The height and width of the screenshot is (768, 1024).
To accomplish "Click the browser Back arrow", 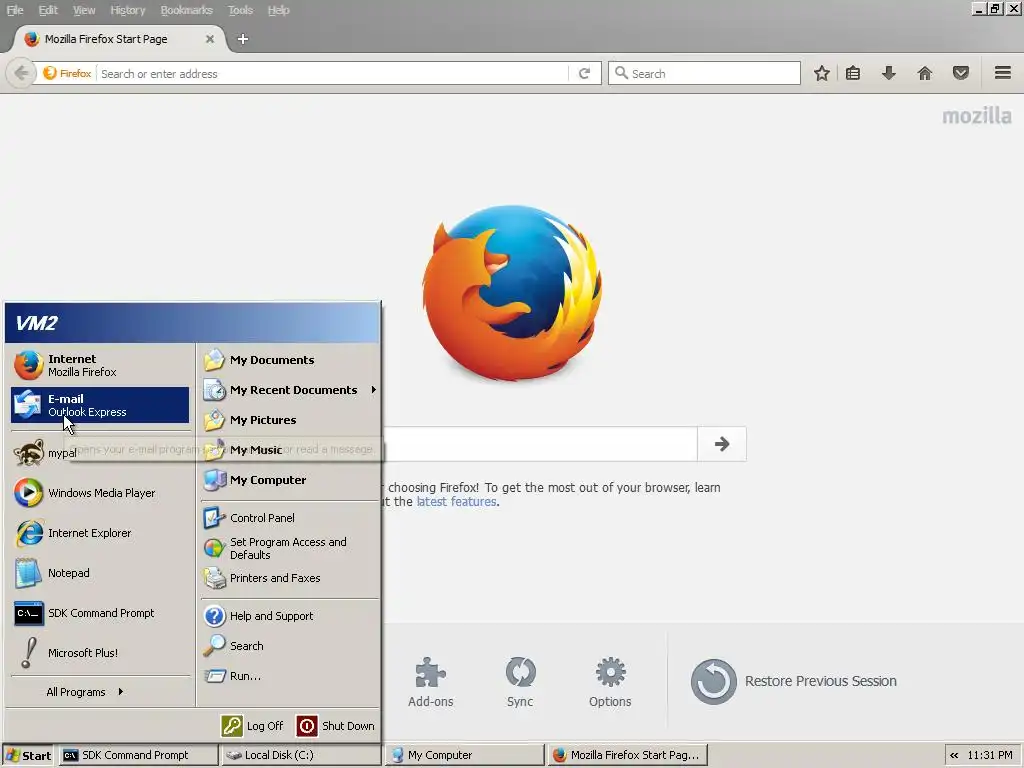I will 20,73.
